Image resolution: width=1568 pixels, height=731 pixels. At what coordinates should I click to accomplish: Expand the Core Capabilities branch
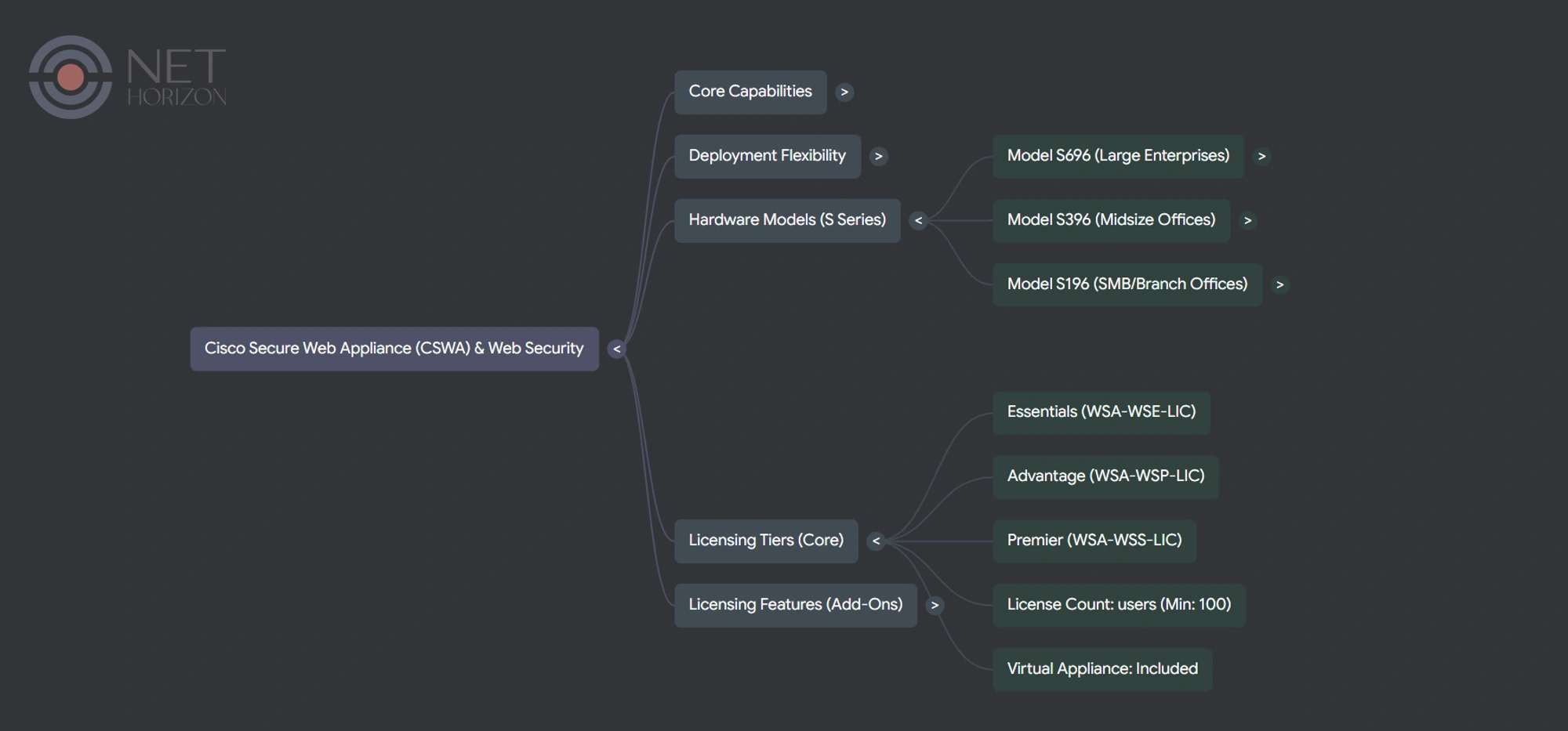[844, 92]
